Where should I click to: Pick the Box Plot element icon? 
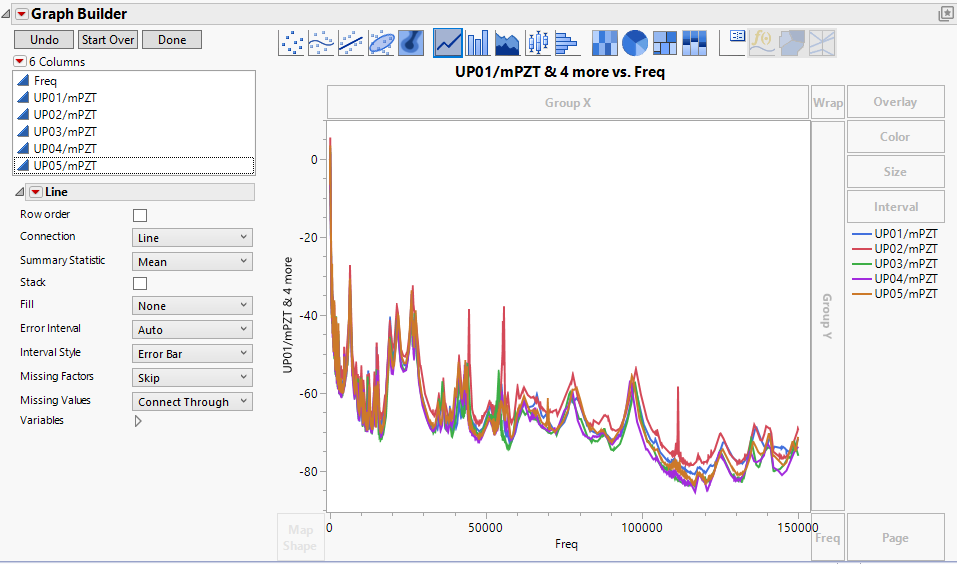point(538,43)
